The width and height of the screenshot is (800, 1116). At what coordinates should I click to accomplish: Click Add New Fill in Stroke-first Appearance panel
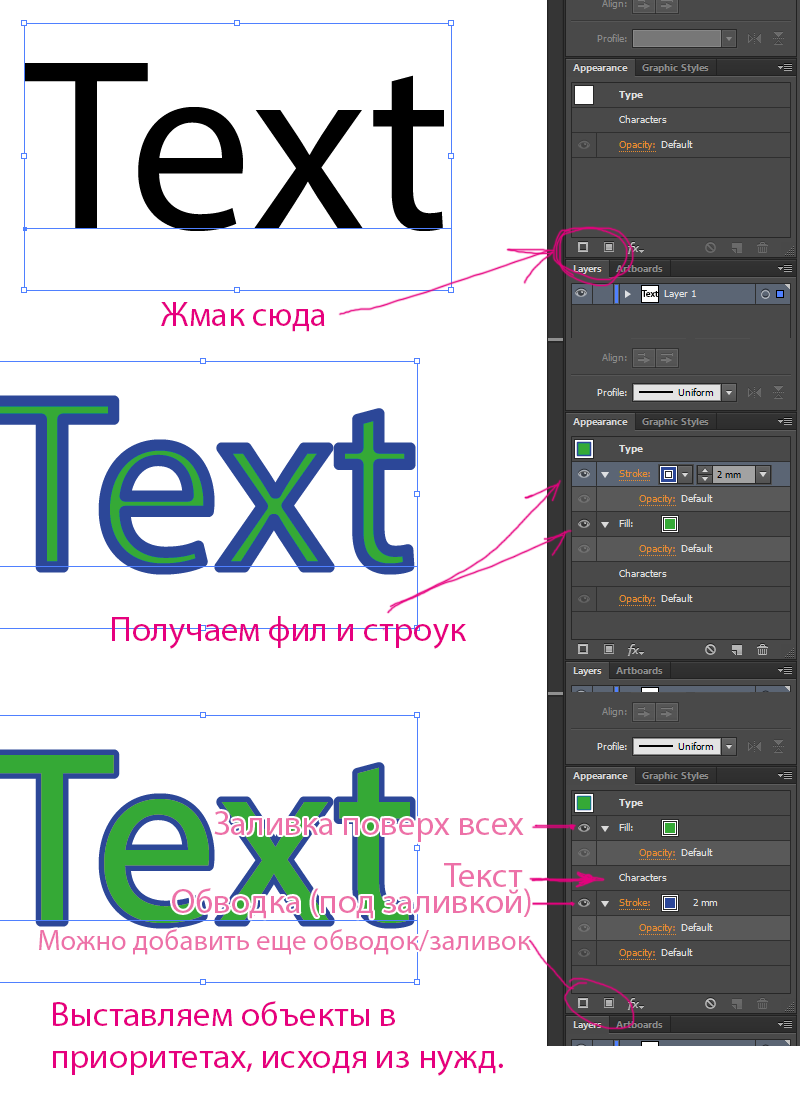click(x=609, y=649)
